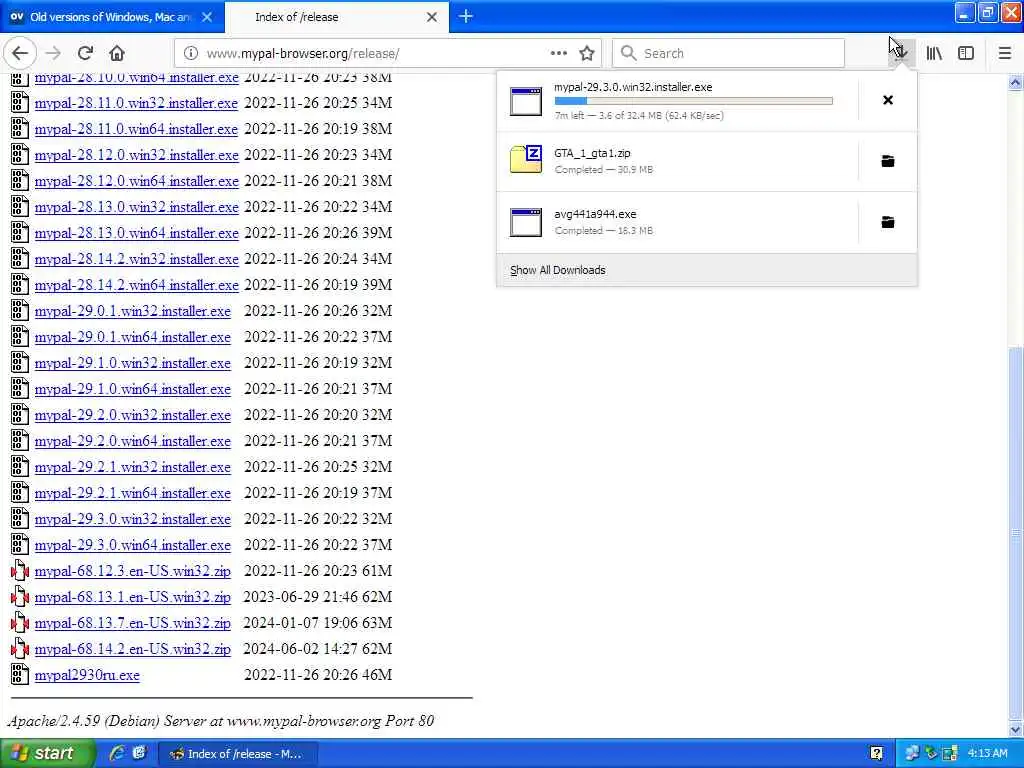Click the binary icon beside mypal-29.0.1.win32
Screen dimensions: 1024x768
coord(20,311)
